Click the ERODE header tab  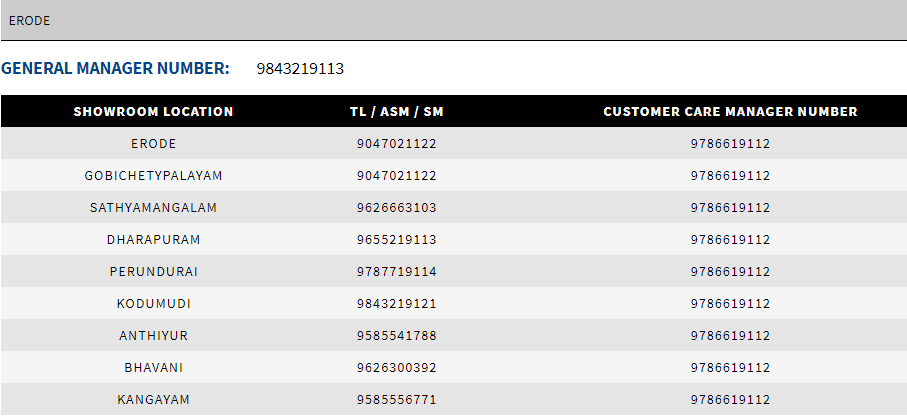pos(29,20)
